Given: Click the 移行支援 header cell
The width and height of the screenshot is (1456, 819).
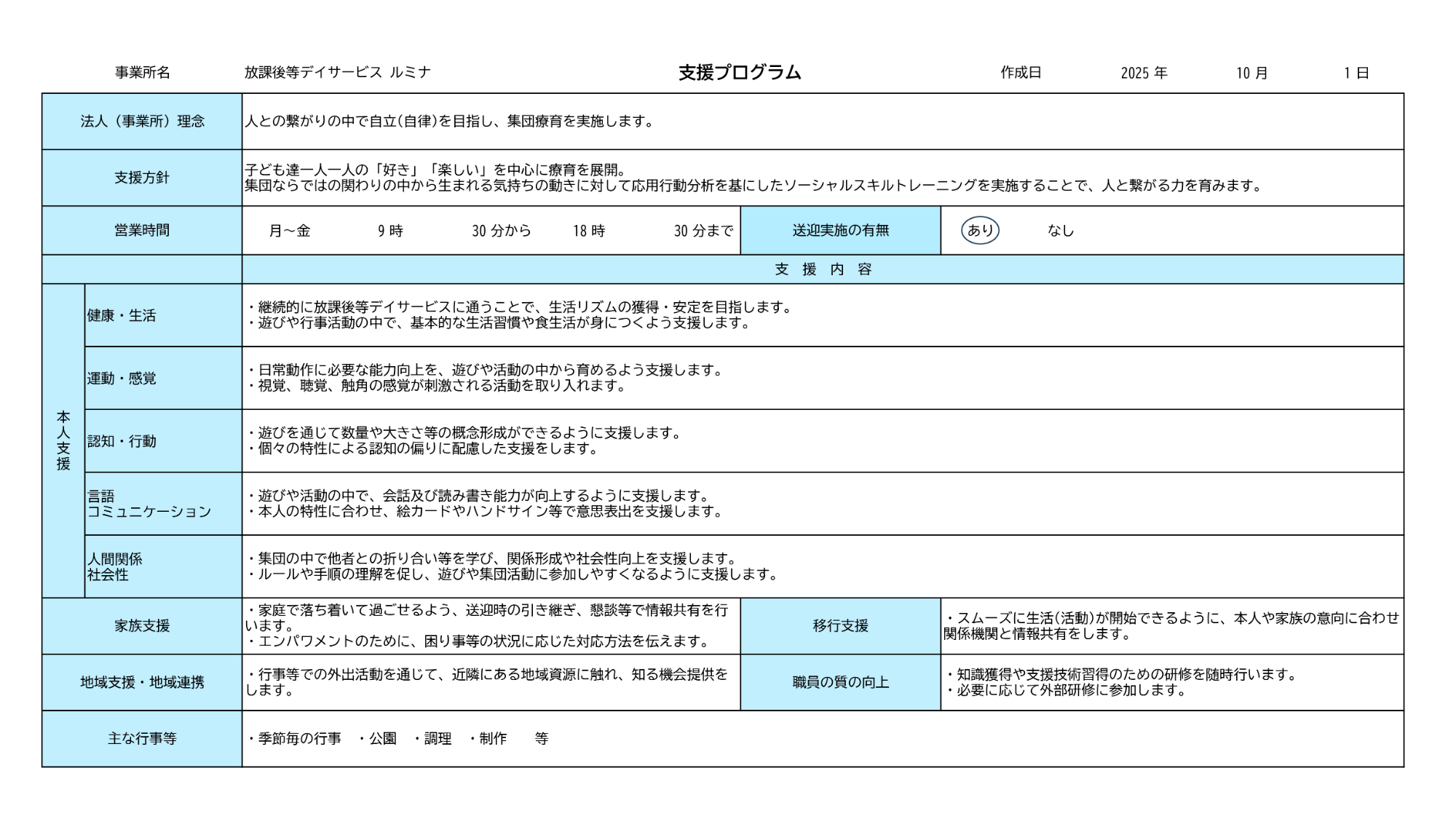Looking at the screenshot, I should [x=840, y=626].
